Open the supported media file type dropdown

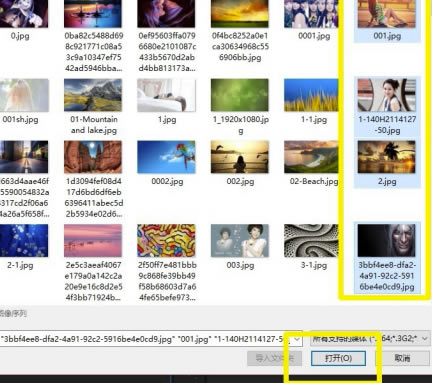(369, 339)
